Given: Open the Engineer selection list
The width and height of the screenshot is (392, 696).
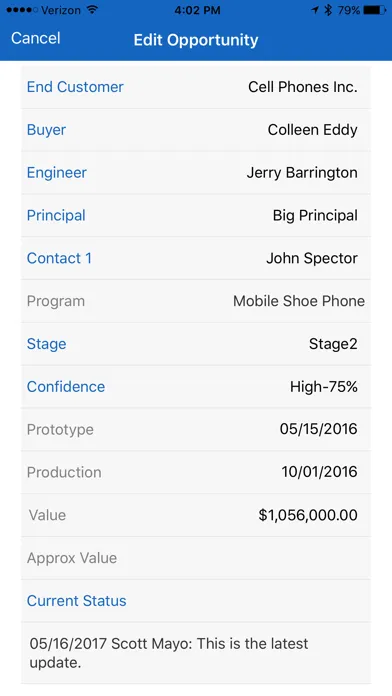Looking at the screenshot, I should tap(196, 173).
